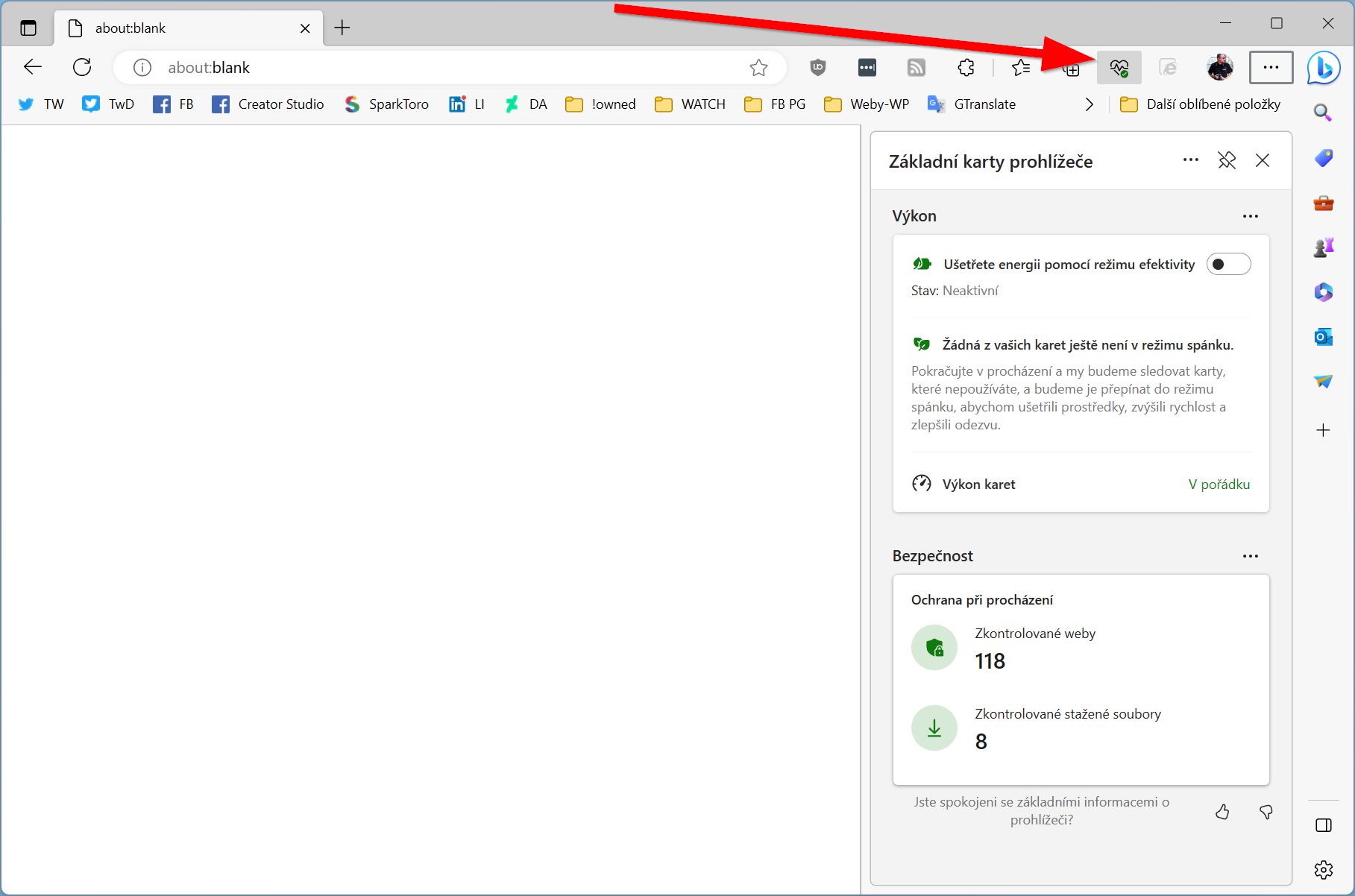The image size is (1355, 896).
Task: Open sidebar Search magnifier icon
Action: [1324, 113]
